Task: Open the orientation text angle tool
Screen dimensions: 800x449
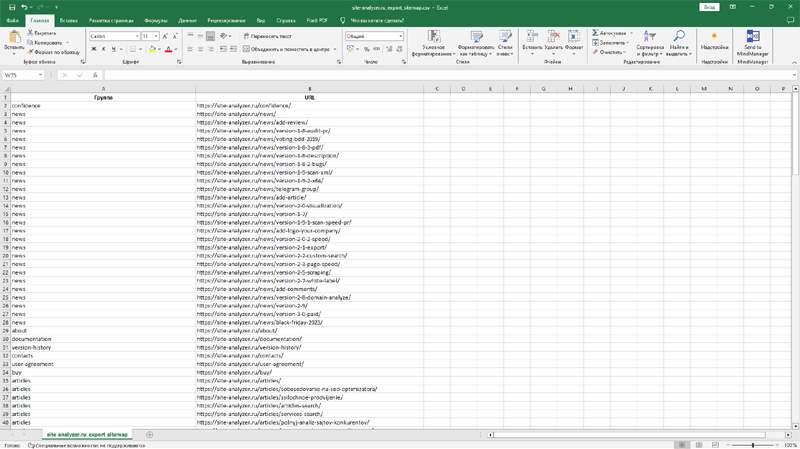Action: tap(223, 36)
